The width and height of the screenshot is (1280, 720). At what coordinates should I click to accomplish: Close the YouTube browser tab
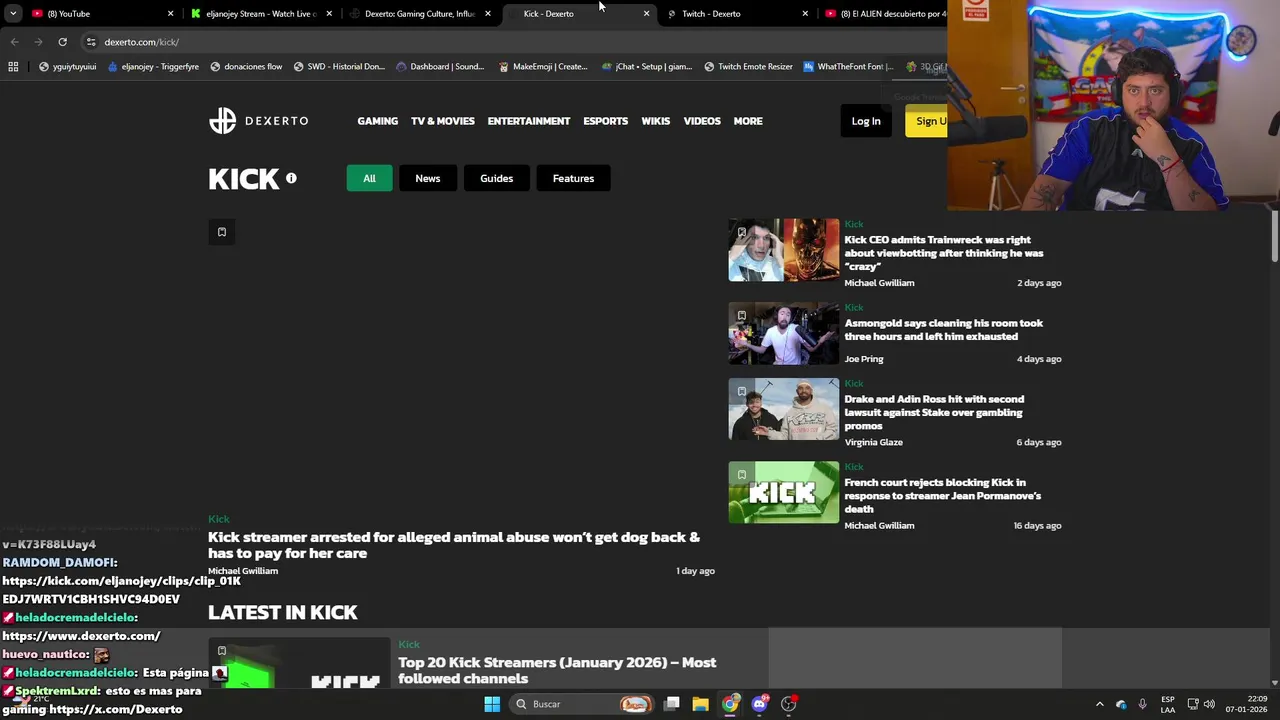click(x=170, y=14)
